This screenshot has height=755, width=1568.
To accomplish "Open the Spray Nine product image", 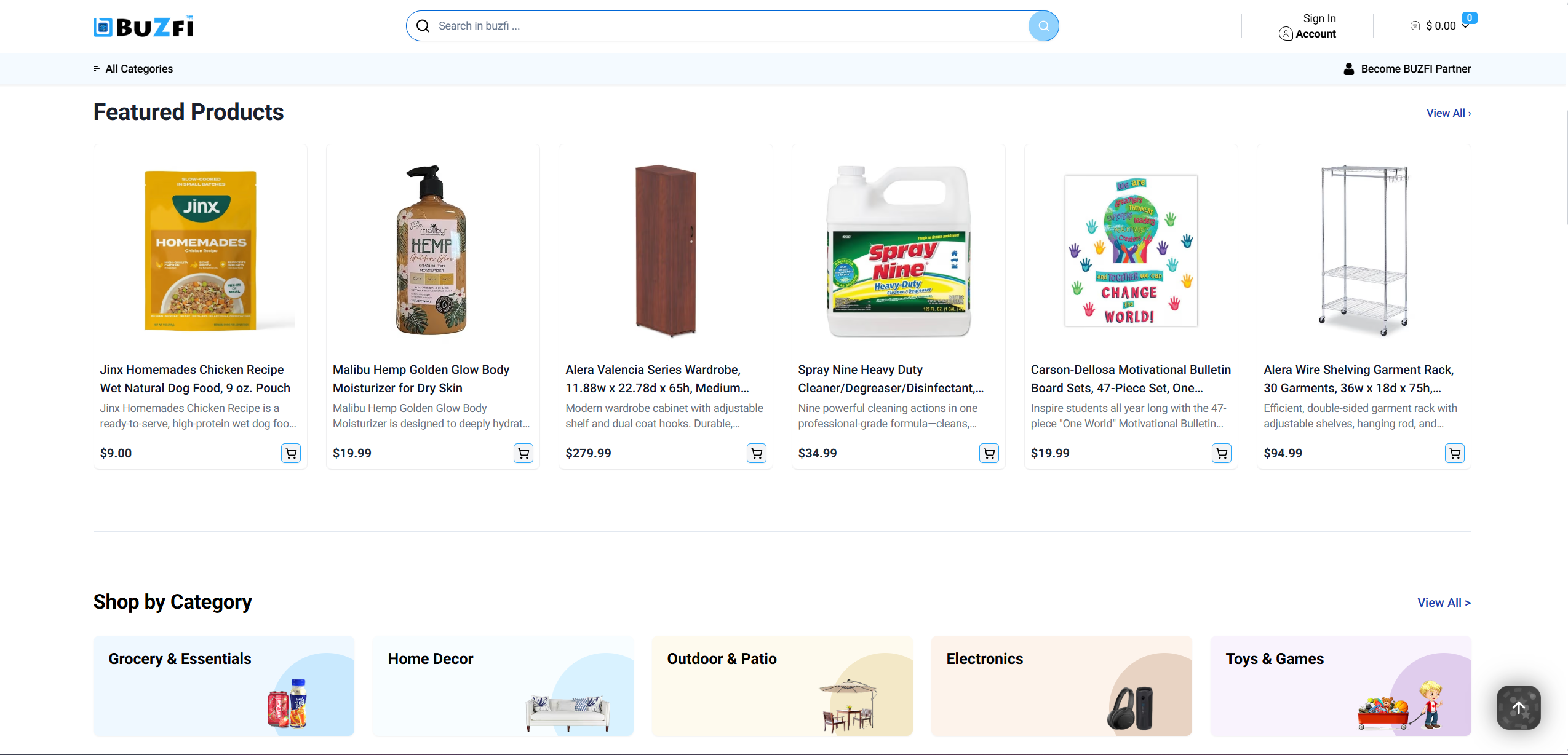I will pos(898,251).
